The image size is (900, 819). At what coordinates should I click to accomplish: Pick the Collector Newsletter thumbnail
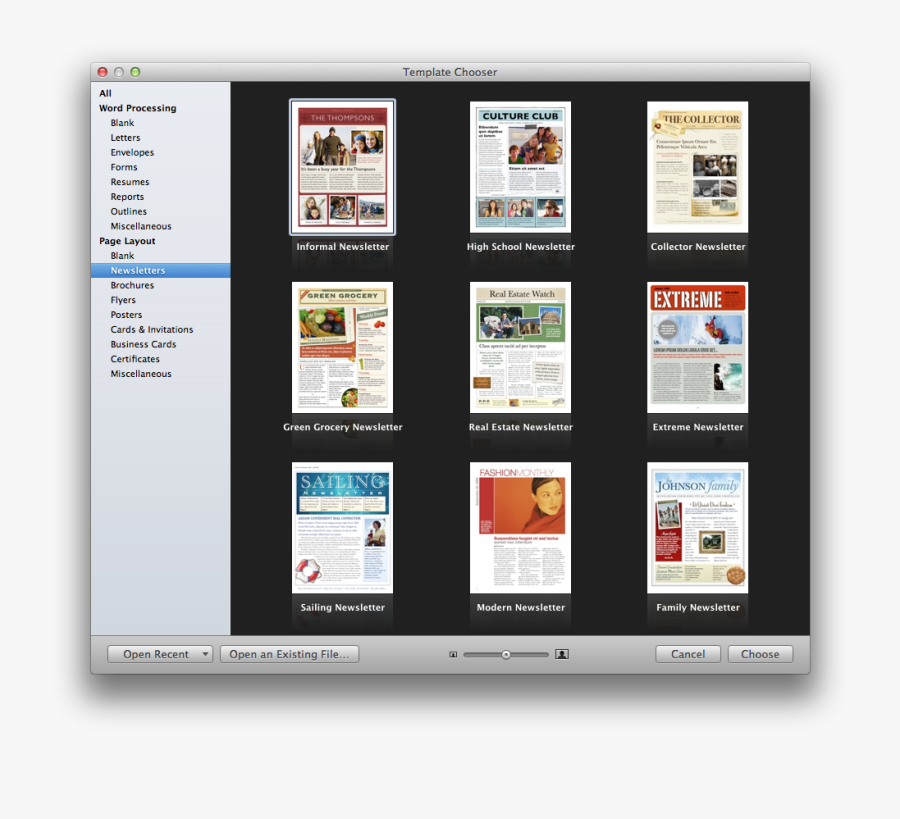(697, 167)
